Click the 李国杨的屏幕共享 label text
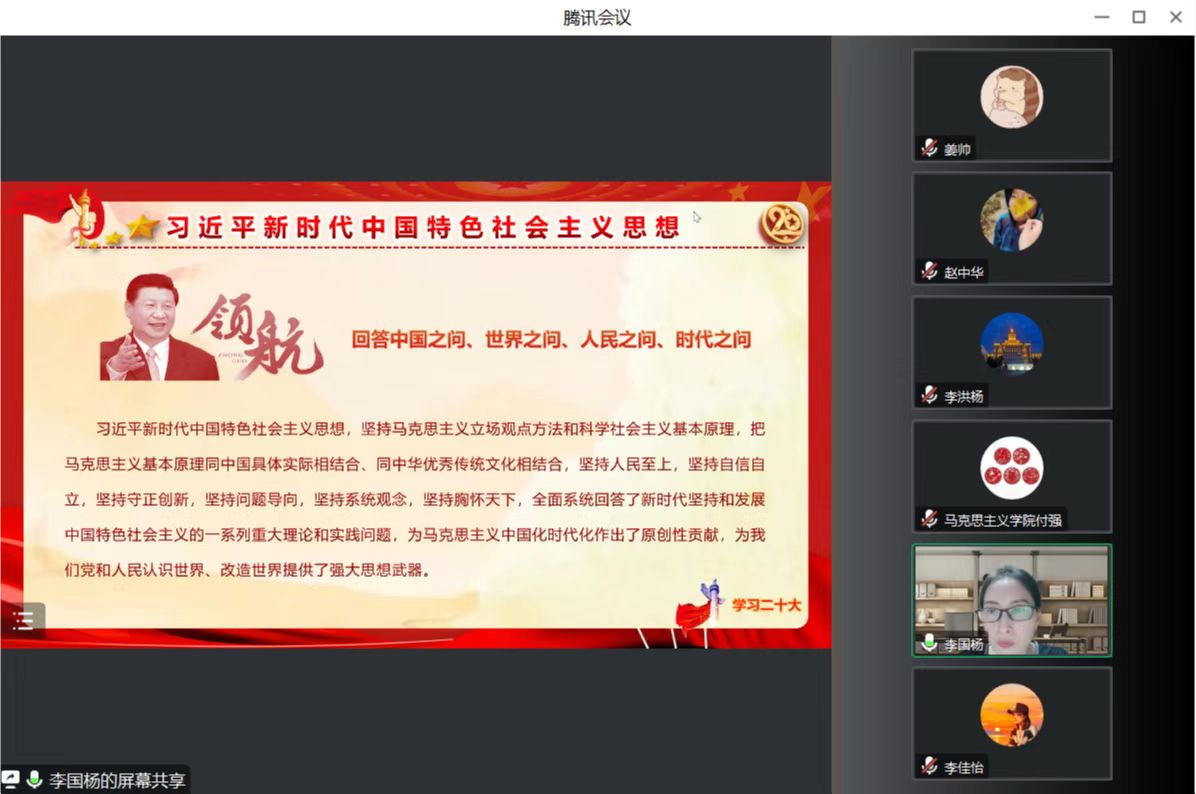1196x794 pixels. coord(117,780)
